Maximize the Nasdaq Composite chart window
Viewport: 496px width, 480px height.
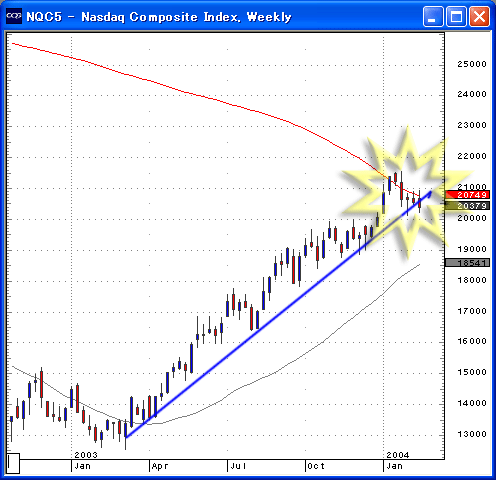pos(456,16)
